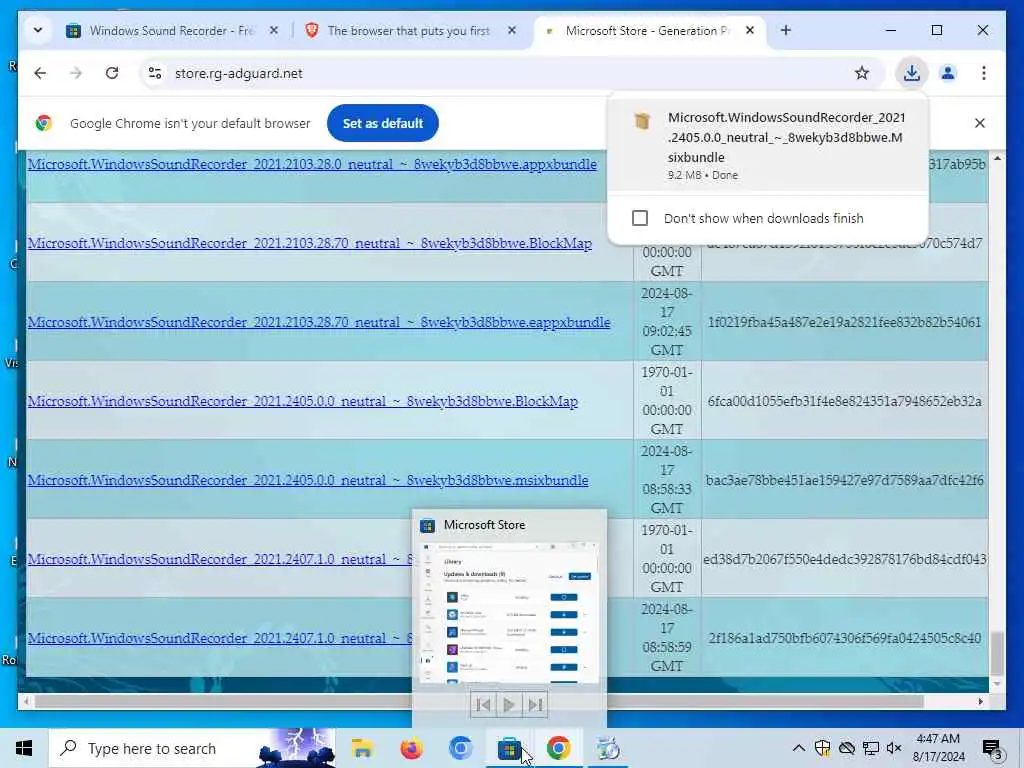1024x768 pixels.
Task: Open the notification center icon
Action: pos(992,748)
